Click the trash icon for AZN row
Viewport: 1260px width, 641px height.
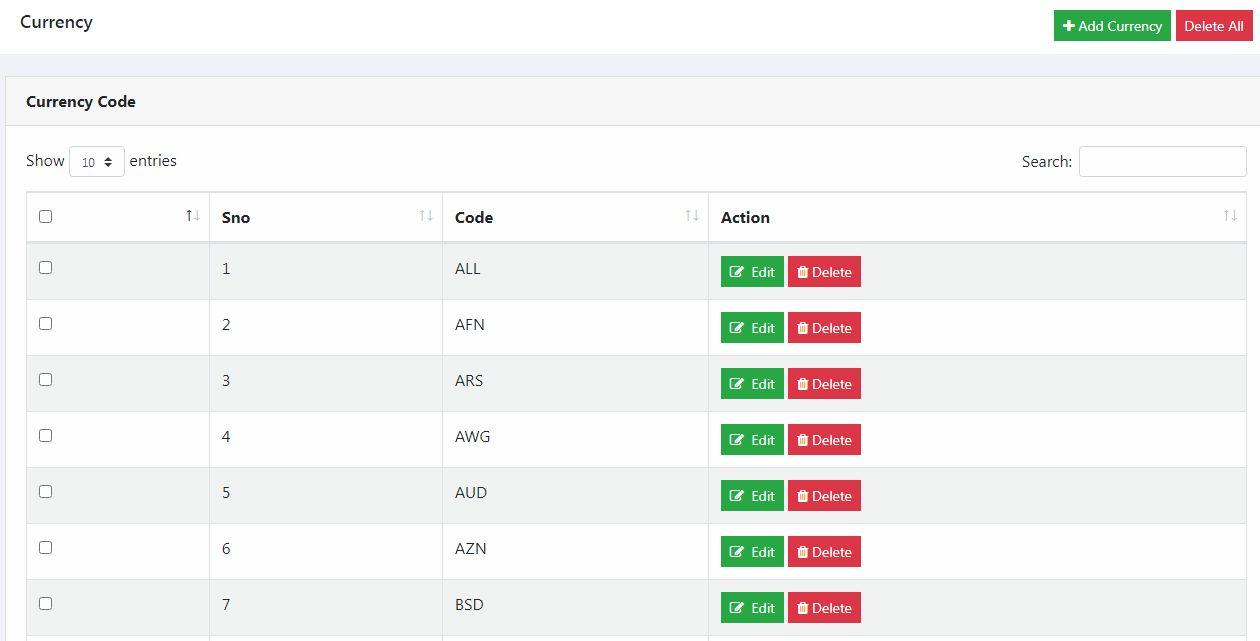pyautogui.click(x=802, y=552)
